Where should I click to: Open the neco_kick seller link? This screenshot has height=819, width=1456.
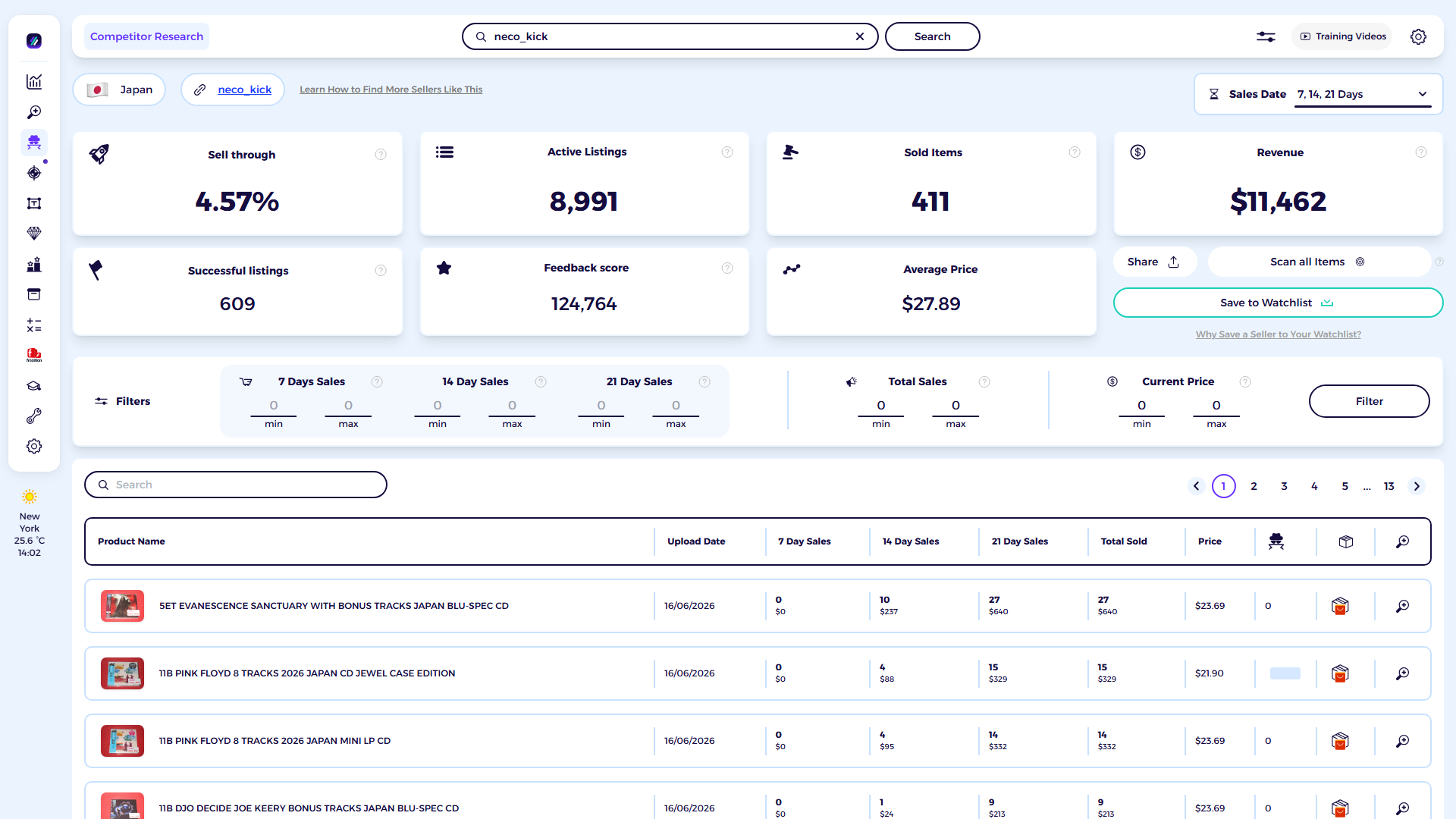coord(244,89)
